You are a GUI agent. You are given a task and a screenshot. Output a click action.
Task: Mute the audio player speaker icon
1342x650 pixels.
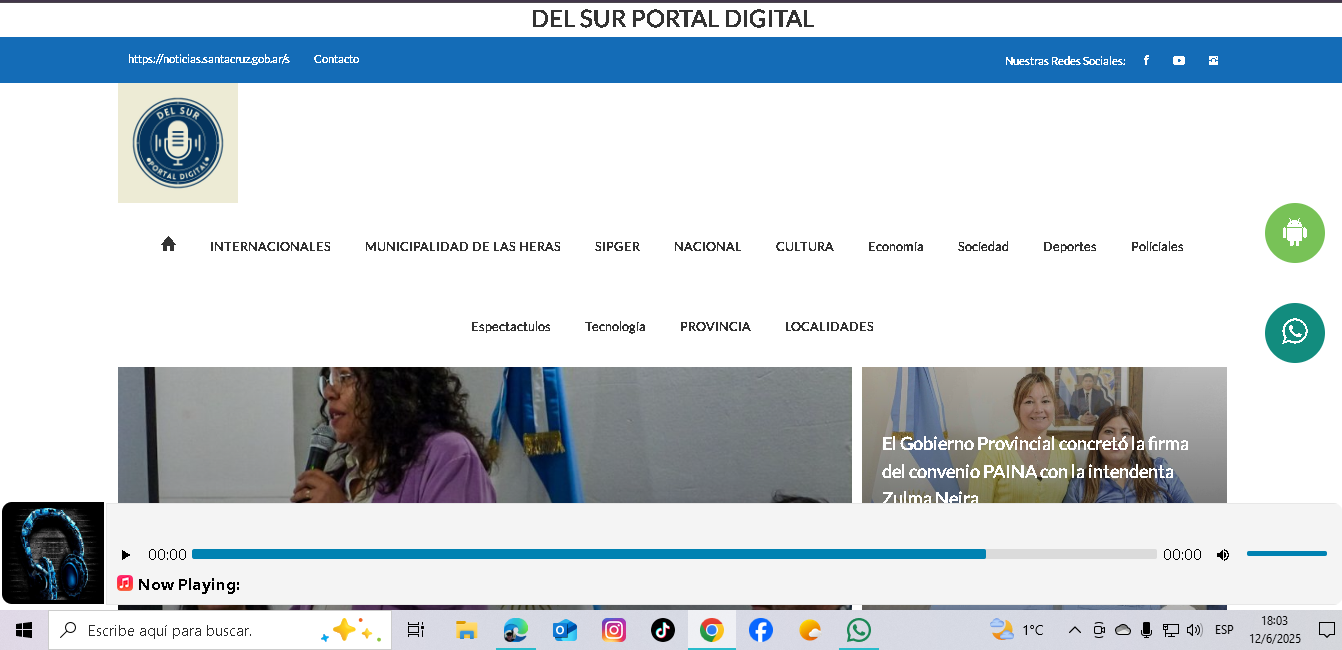pyautogui.click(x=1222, y=555)
